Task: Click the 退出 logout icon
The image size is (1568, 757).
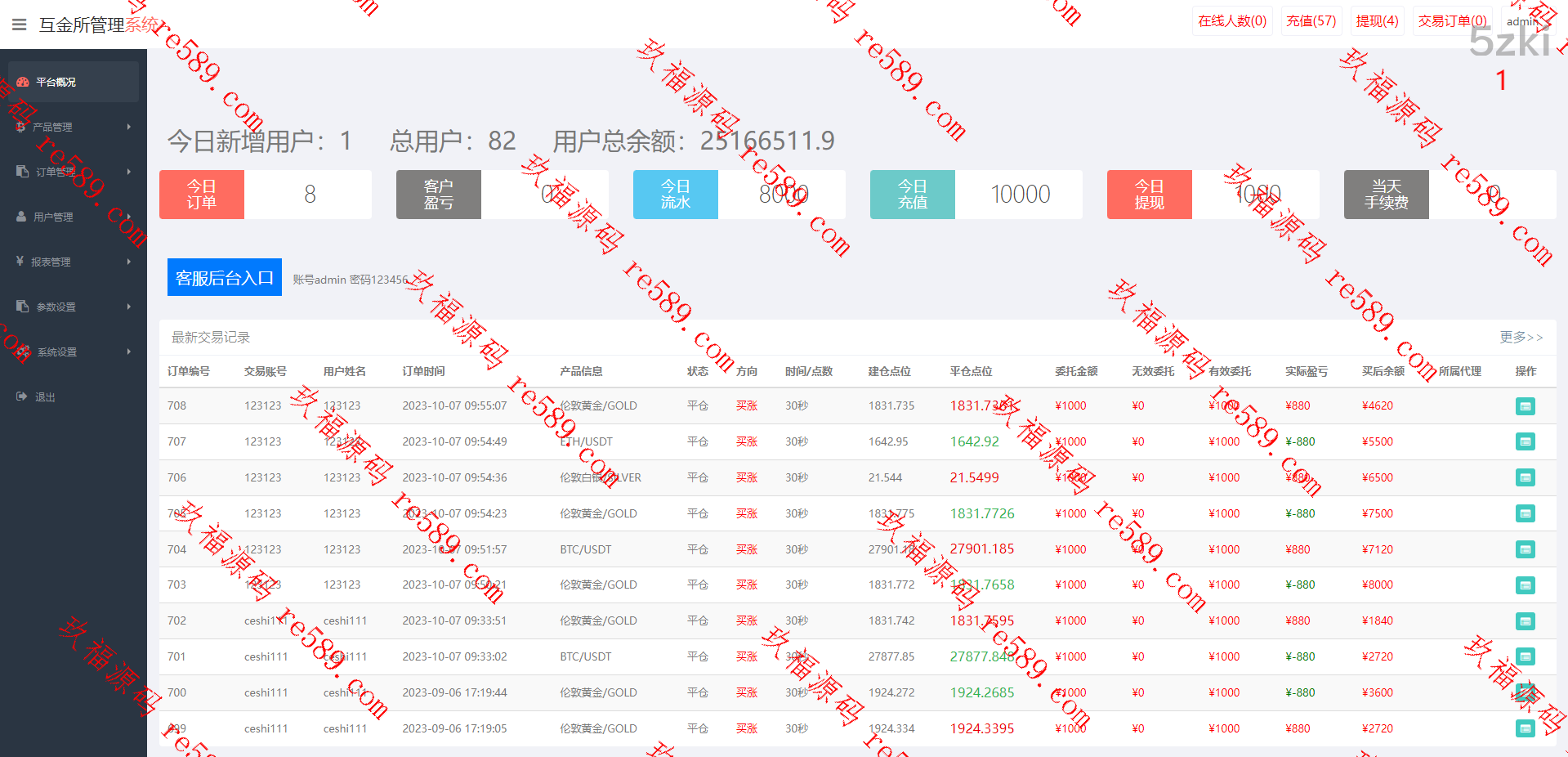Action: 22,396
